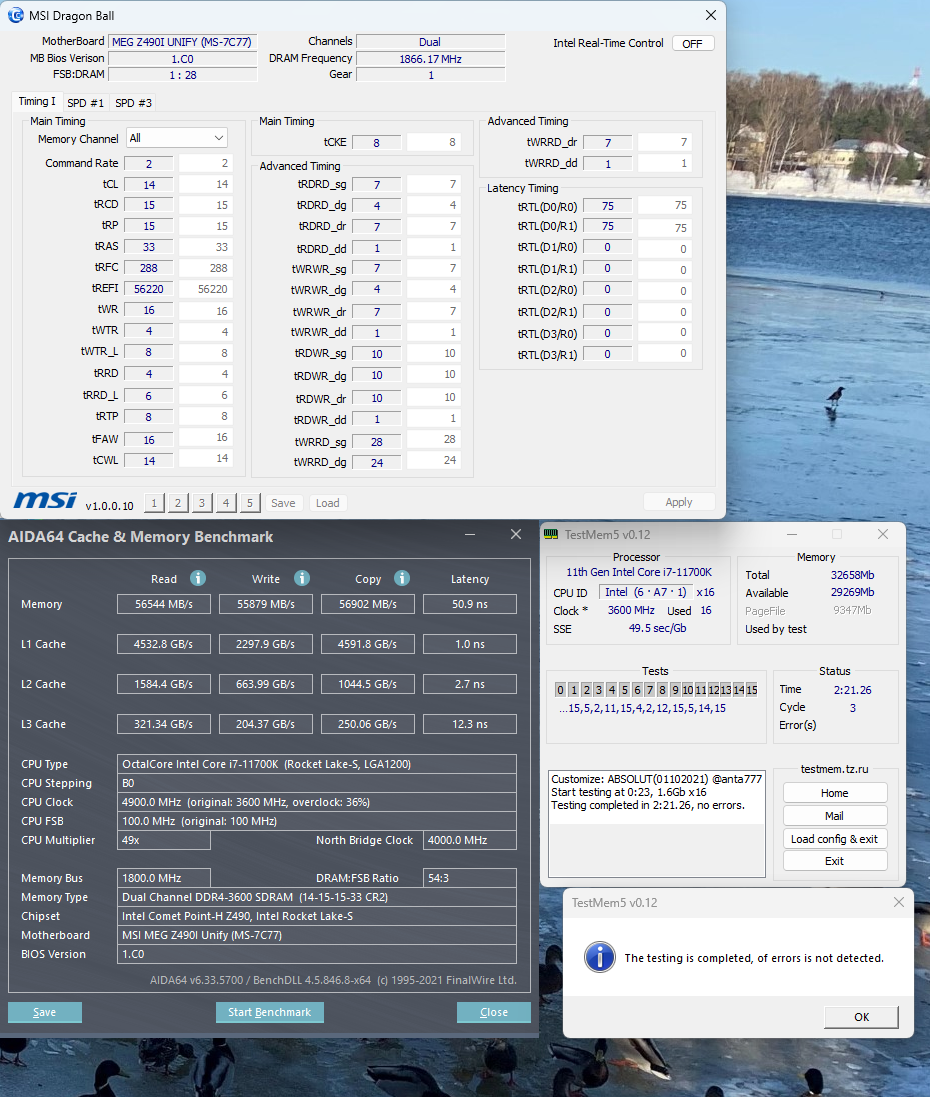This screenshot has height=1097, width=930.
Task: Click the DRAM Frequency 1866.17 MHz value
Action: [x=430, y=59]
